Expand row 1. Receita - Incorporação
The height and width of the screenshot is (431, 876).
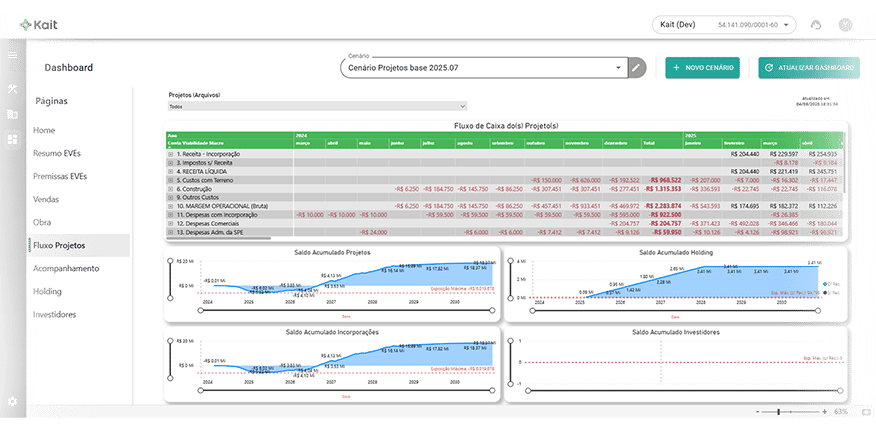tap(170, 154)
